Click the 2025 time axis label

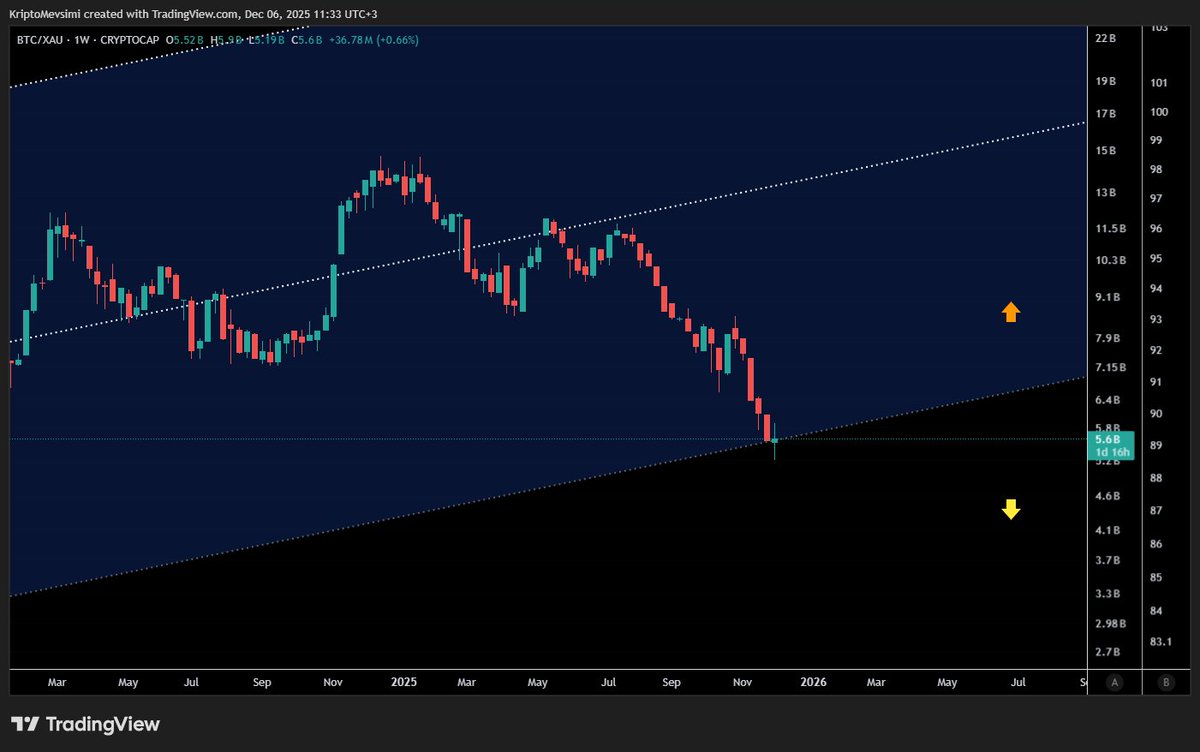(x=404, y=682)
